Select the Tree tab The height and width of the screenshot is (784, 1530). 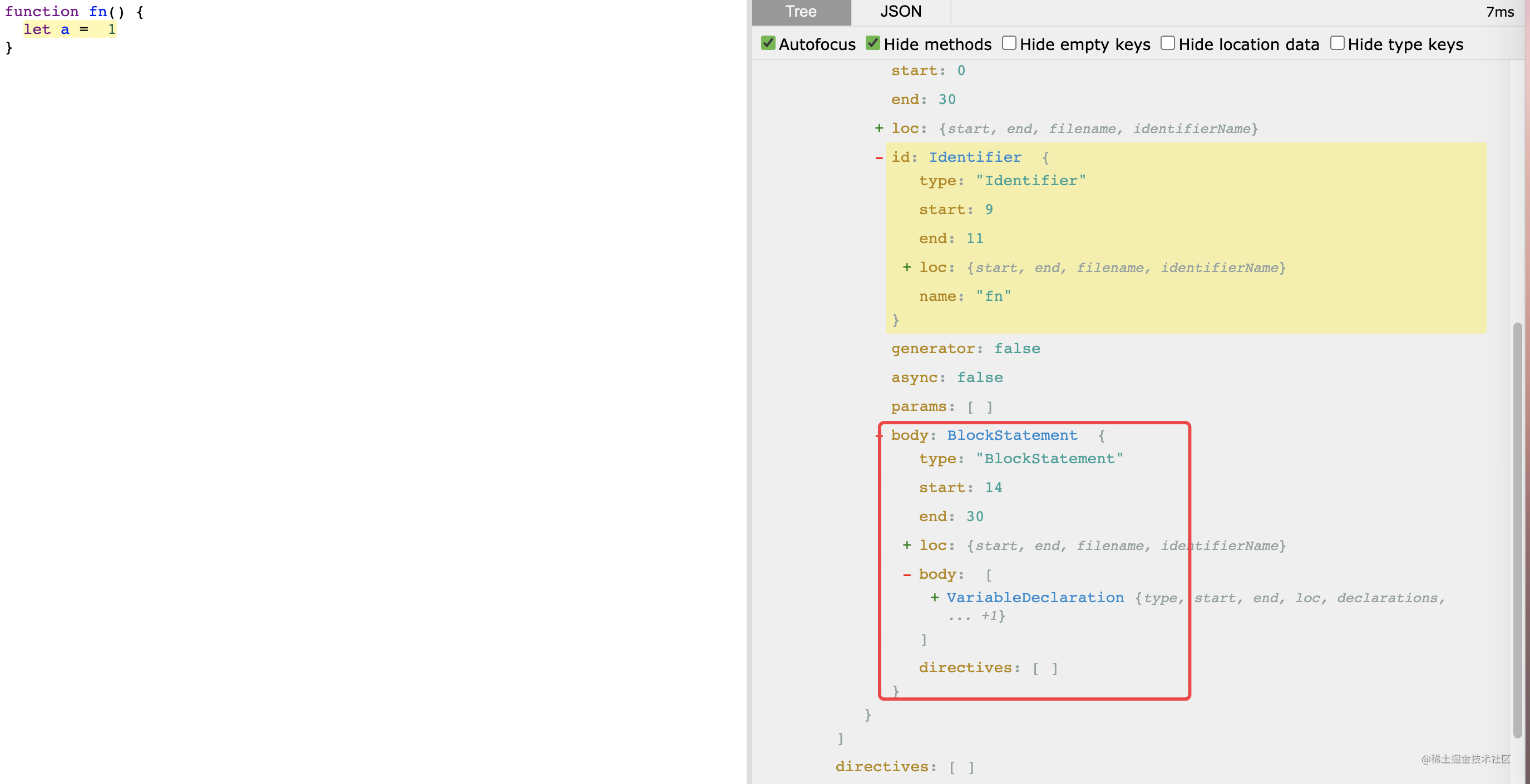[801, 12]
